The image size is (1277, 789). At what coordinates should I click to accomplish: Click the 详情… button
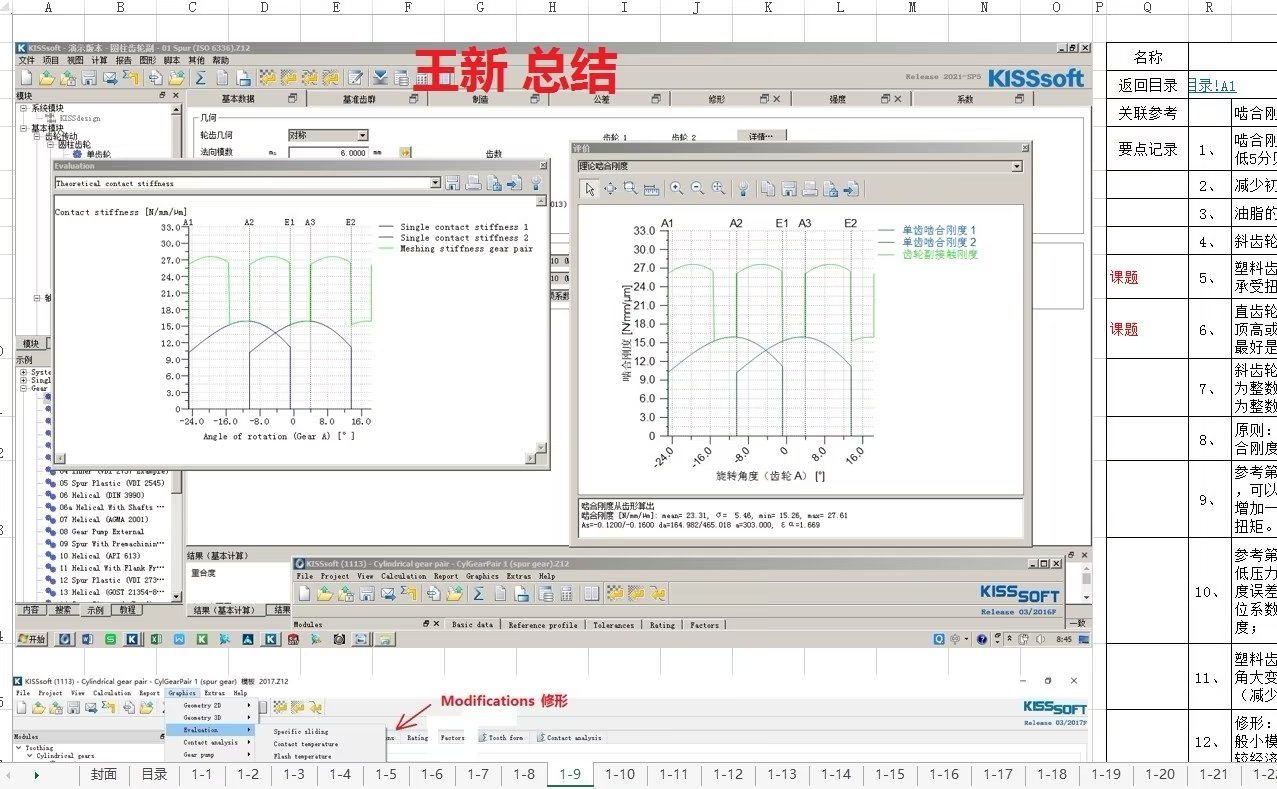761,136
